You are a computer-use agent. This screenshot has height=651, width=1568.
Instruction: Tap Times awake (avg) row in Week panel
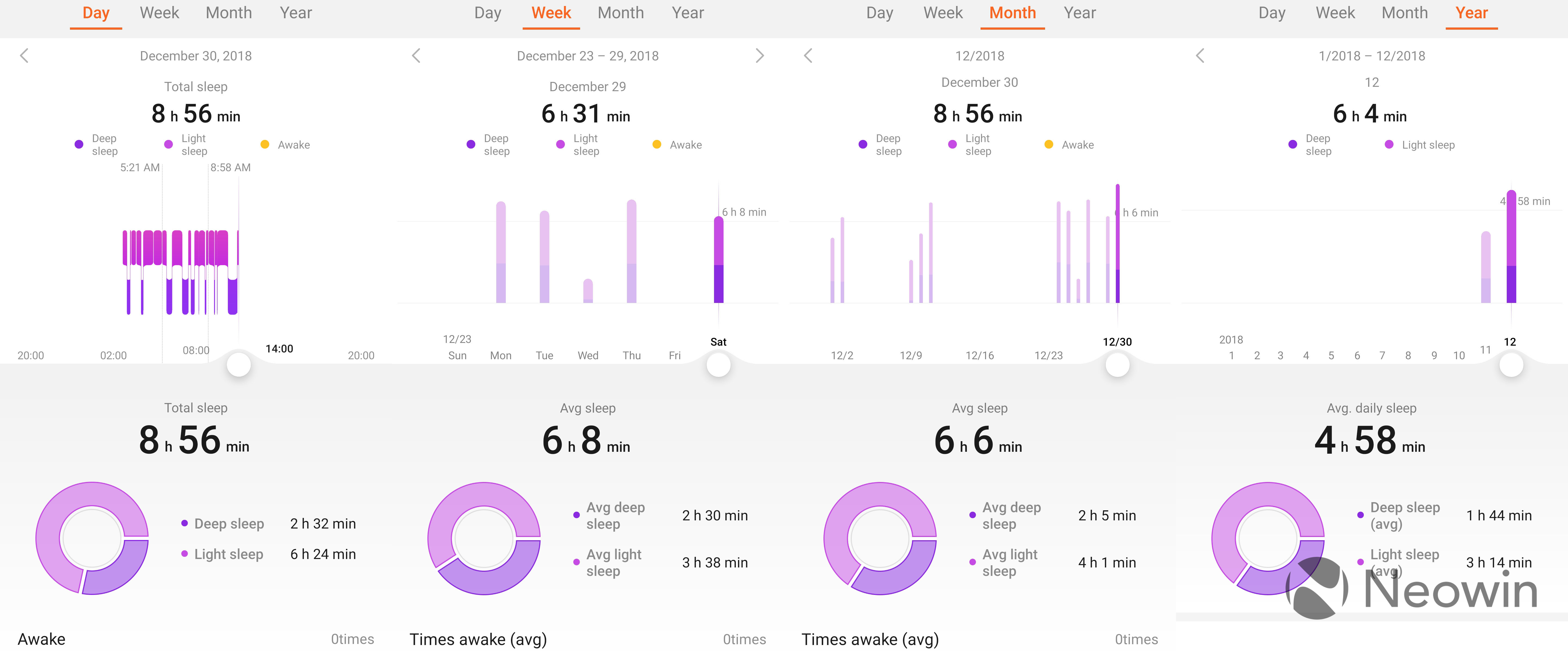pos(588,640)
